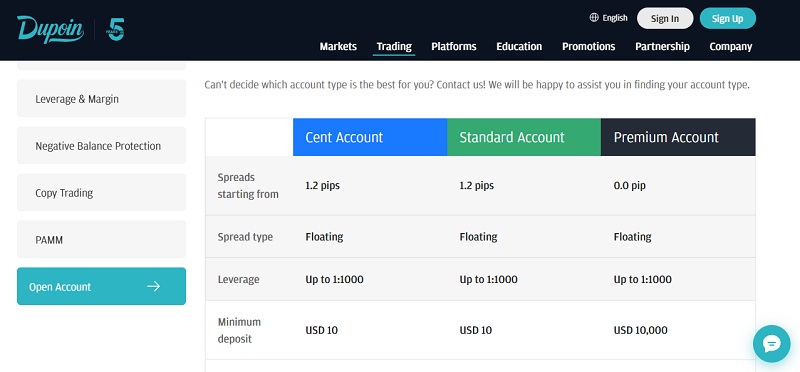Click '0.0 pip' under Premium Account
This screenshot has width=800, height=372.
(630, 186)
